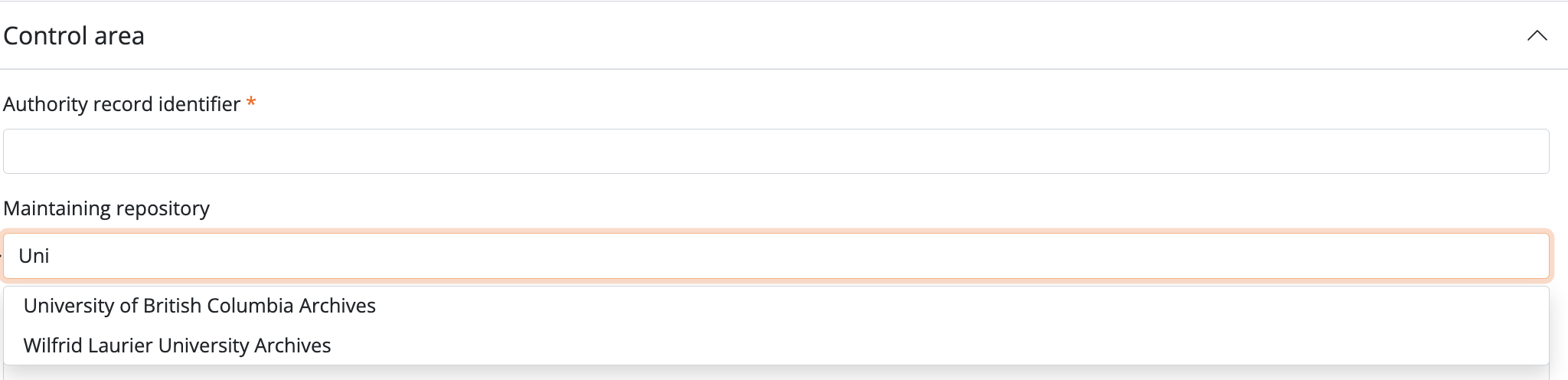
Task: Pick the last autocomplete suggestion
Action: (x=178, y=346)
